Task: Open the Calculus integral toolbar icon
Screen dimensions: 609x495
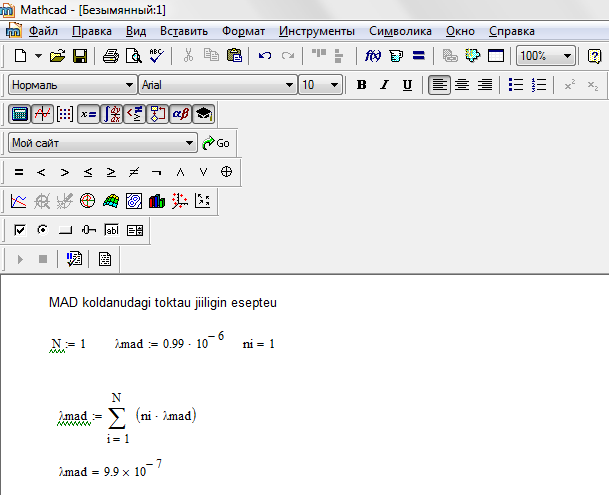Action: click(x=111, y=114)
